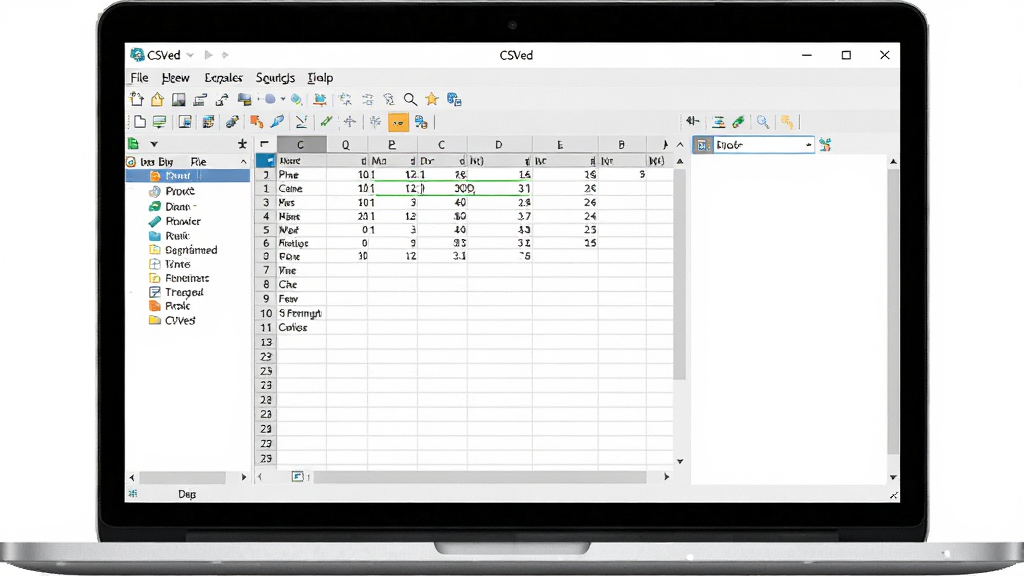Click the magnifying glass search icon in top toolbar
Image resolution: width=1024 pixels, height=576 pixels.
[x=410, y=99]
